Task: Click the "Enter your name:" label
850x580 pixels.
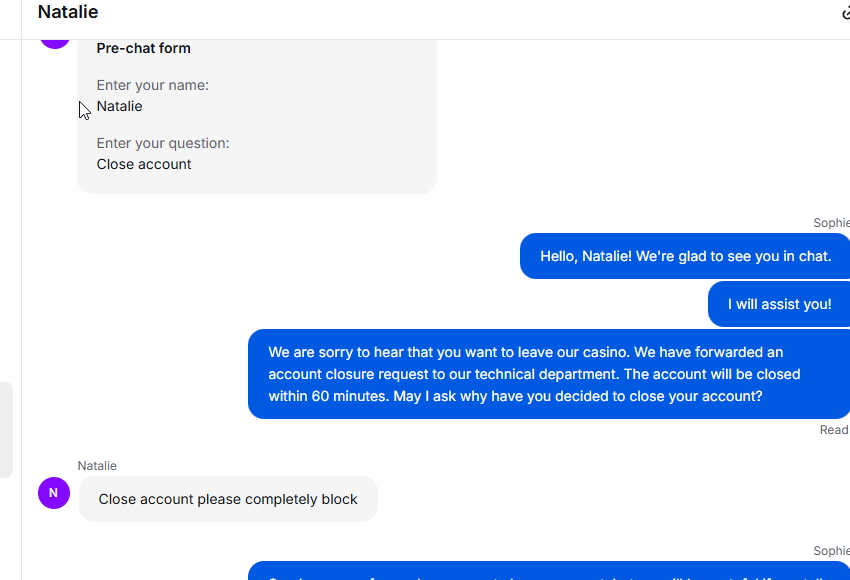Action: (x=153, y=85)
